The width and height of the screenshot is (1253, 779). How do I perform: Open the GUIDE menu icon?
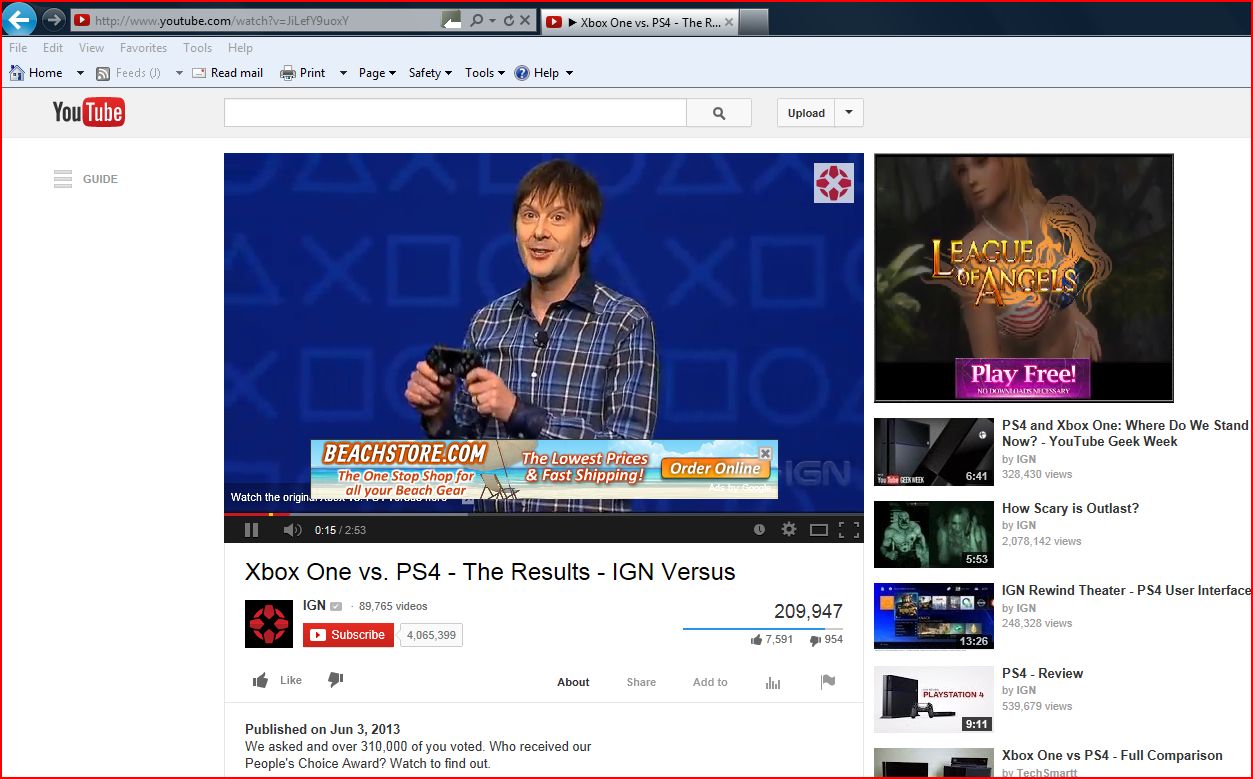63,179
